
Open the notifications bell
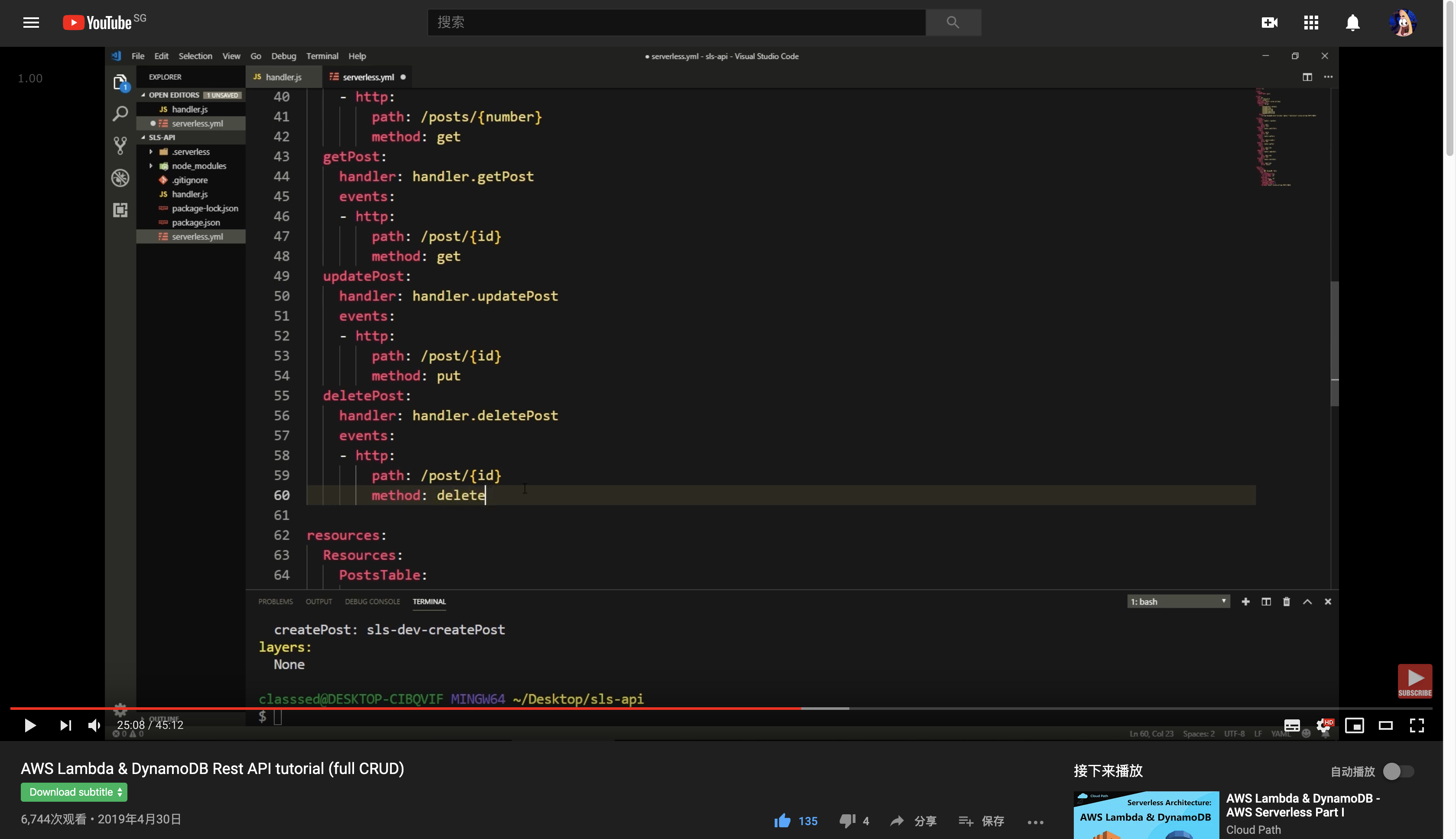coord(1352,23)
